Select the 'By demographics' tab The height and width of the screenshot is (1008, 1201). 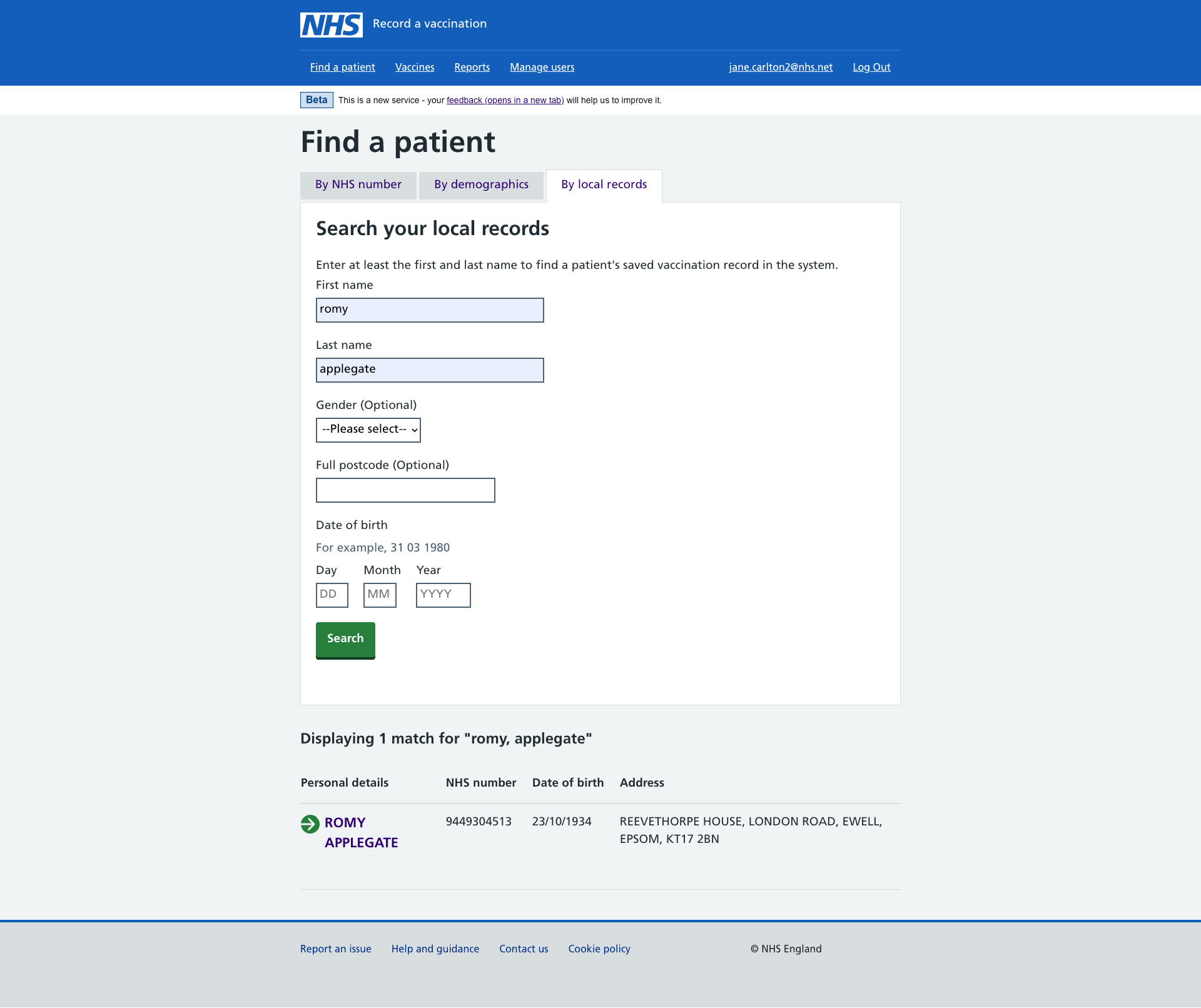point(481,184)
